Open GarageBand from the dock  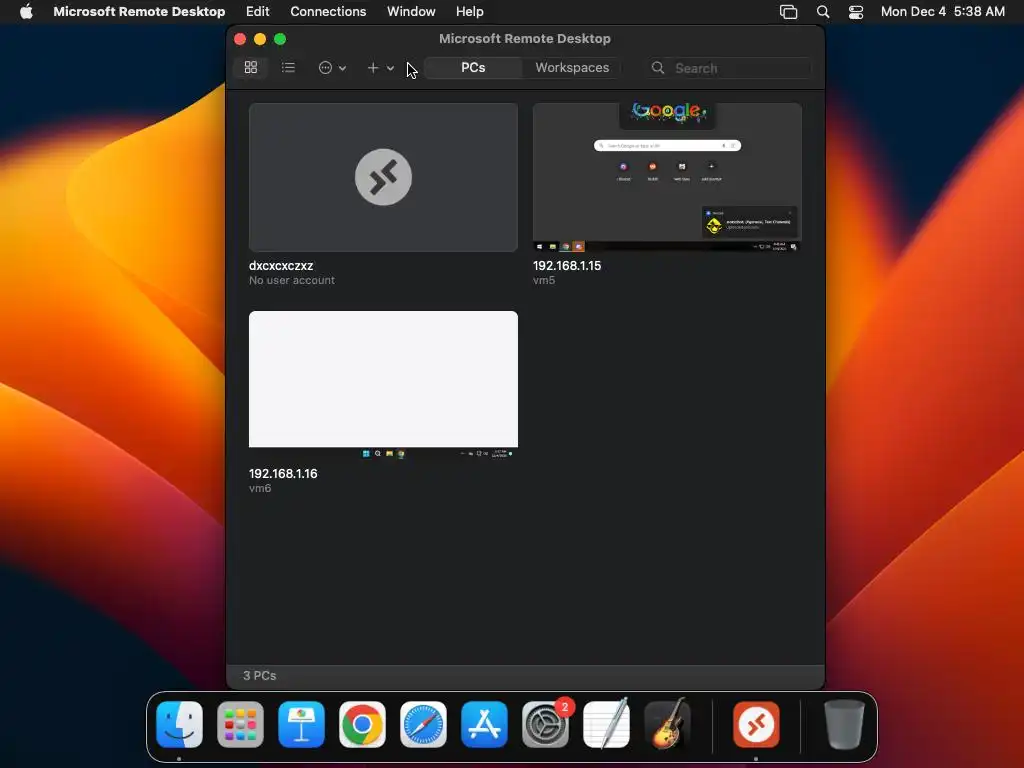pyautogui.click(x=667, y=724)
